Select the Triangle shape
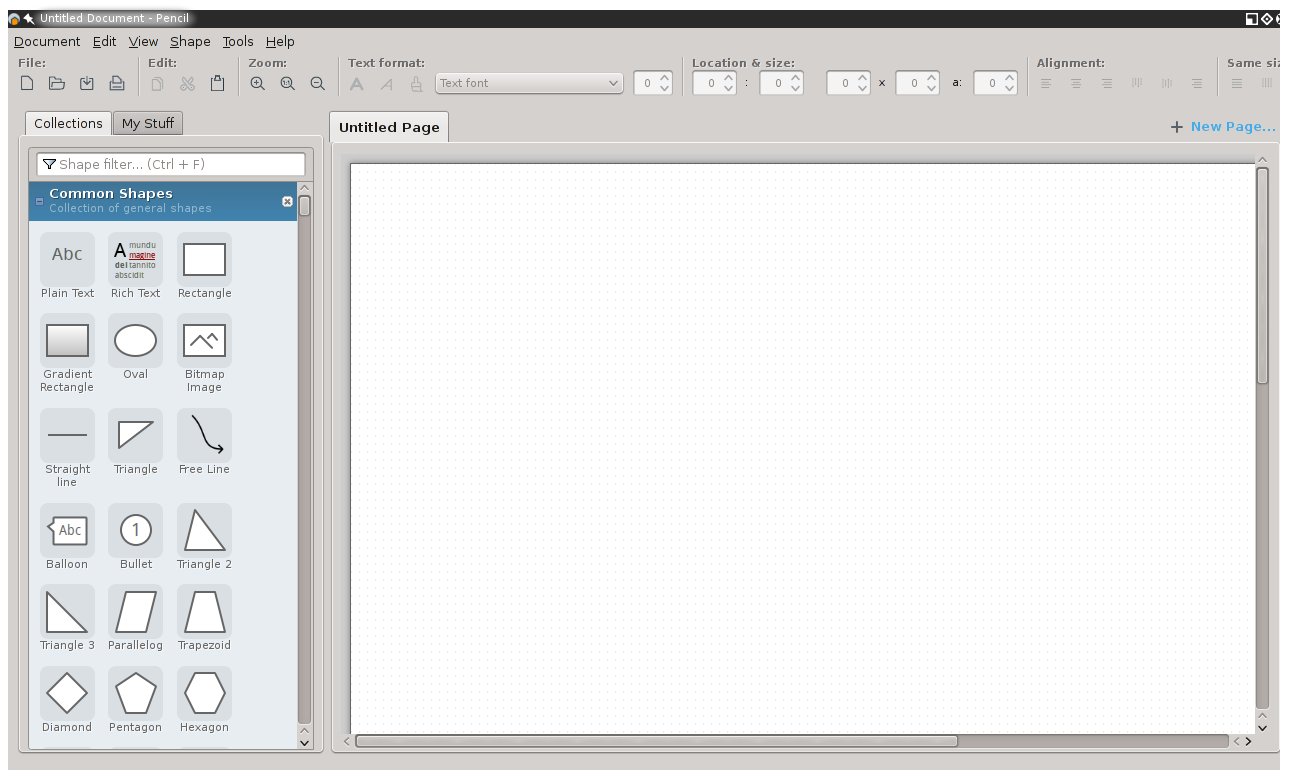This screenshot has height=778, width=1296. (135, 442)
